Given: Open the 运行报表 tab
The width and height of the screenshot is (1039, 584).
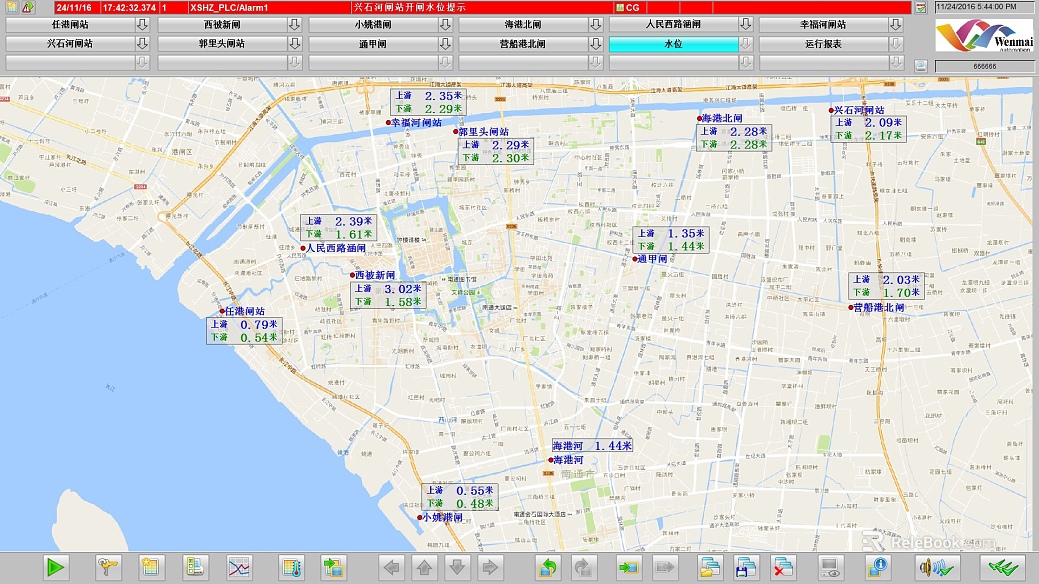Looking at the screenshot, I should pos(824,44).
